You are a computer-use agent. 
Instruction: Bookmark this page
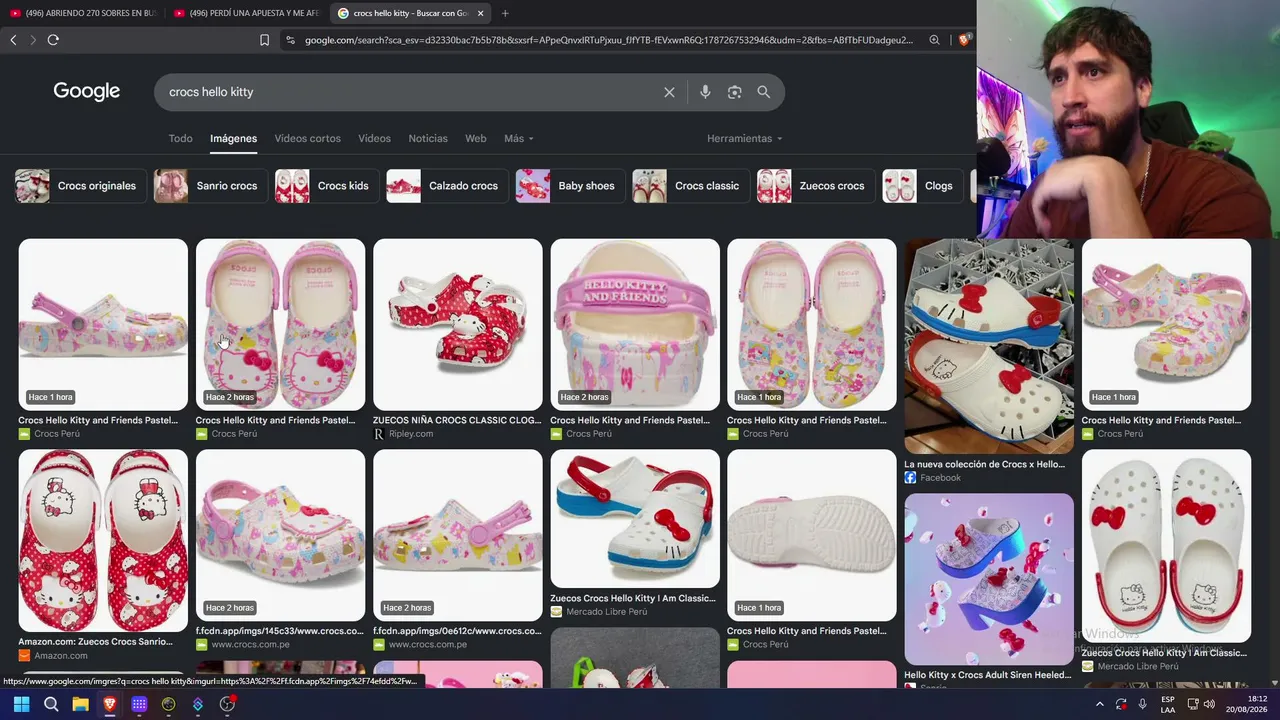(264, 40)
